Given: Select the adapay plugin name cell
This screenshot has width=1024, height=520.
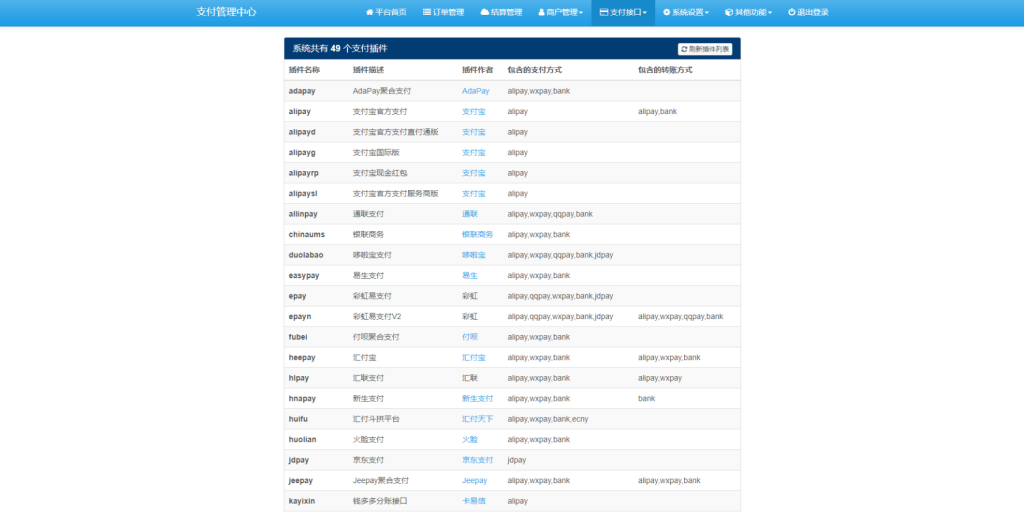Looking at the screenshot, I should (x=302, y=91).
